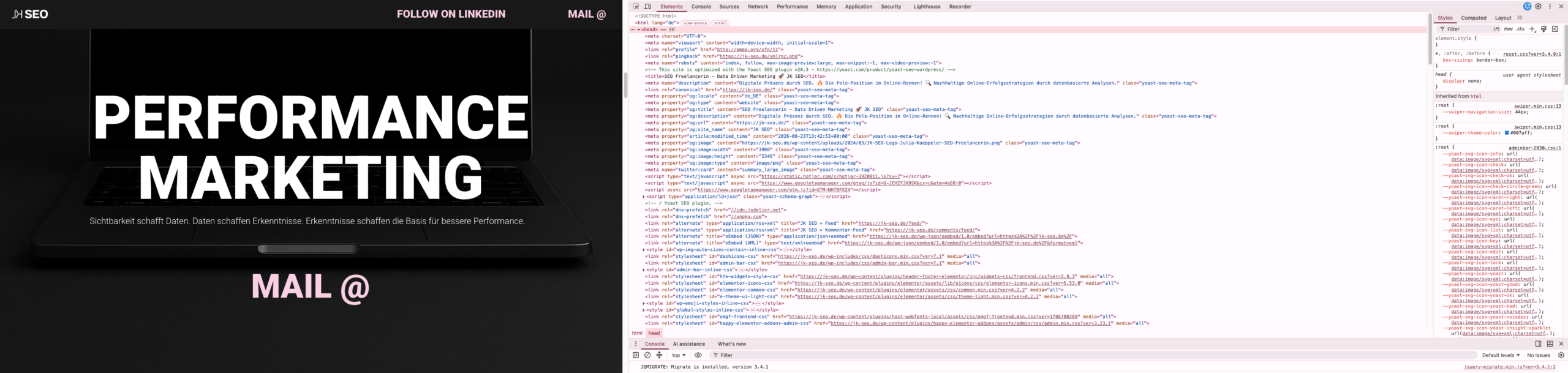1568x373 pixels.
Task: Collapse the head element tree arrow
Action: [639, 29]
